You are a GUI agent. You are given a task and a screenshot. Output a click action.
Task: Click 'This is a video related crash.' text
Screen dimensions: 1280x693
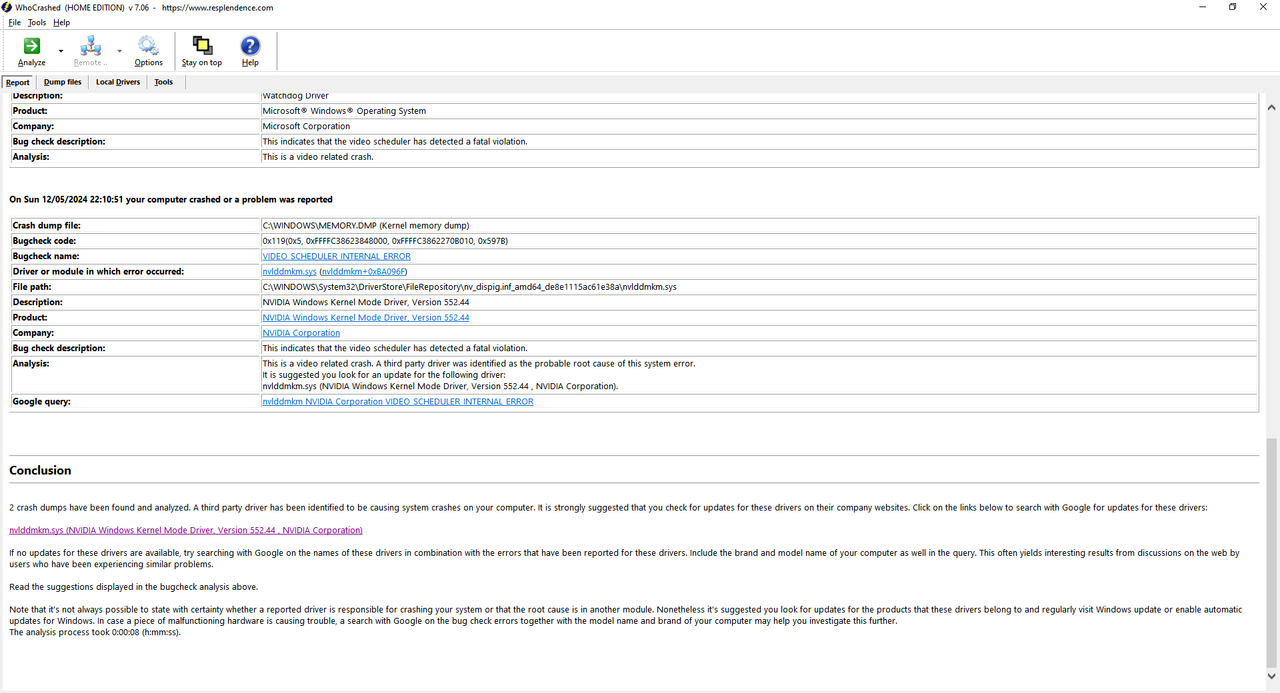pyautogui.click(x=318, y=157)
